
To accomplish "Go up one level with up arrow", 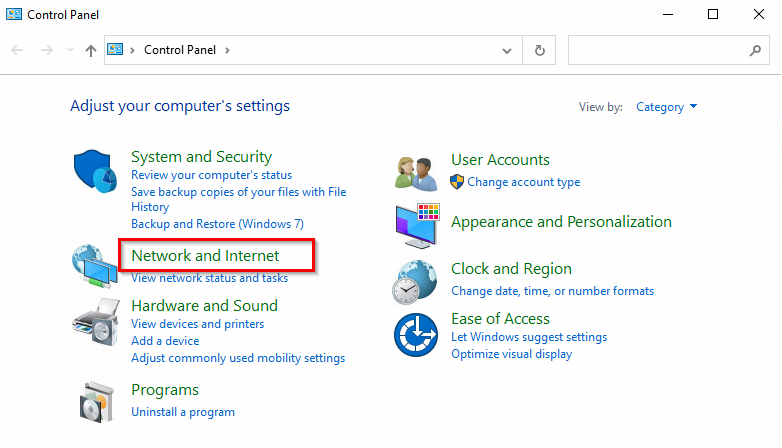I will (x=90, y=50).
